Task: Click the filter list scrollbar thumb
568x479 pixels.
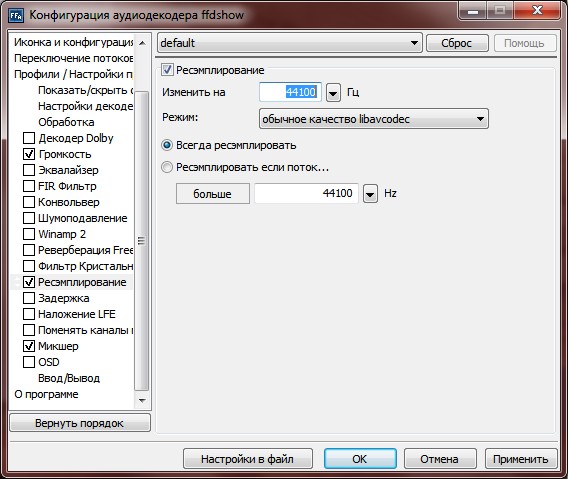Action: (x=142, y=241)
